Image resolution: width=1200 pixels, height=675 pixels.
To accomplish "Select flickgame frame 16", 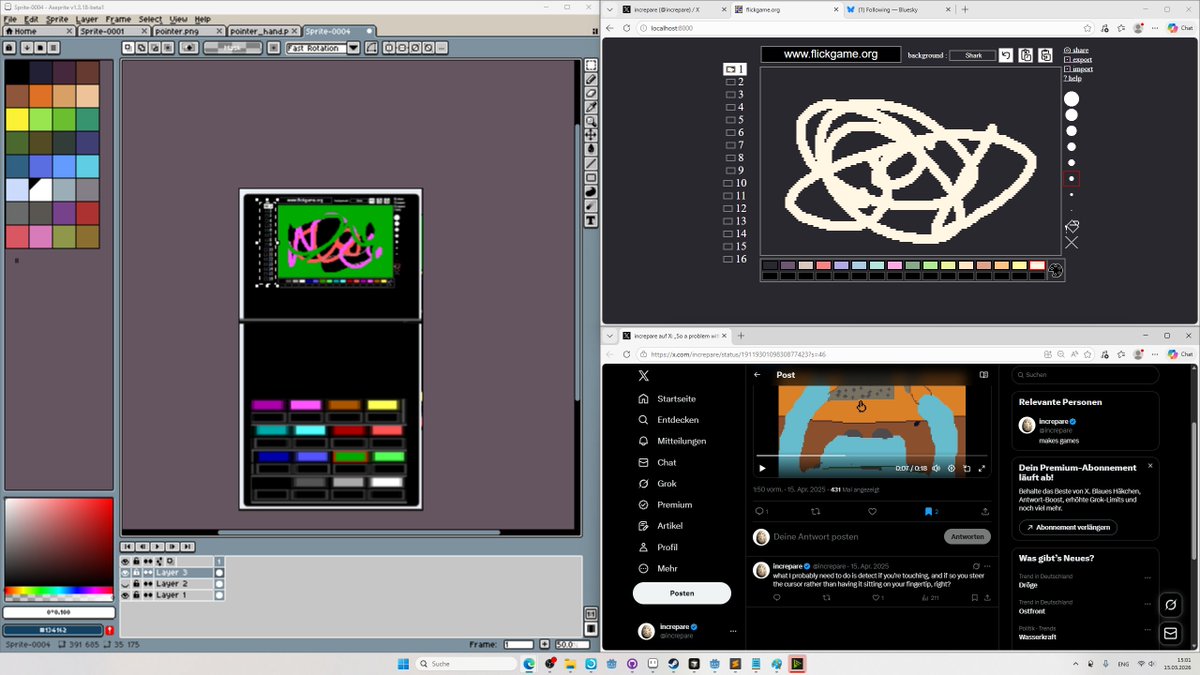I will click(735, 259).
